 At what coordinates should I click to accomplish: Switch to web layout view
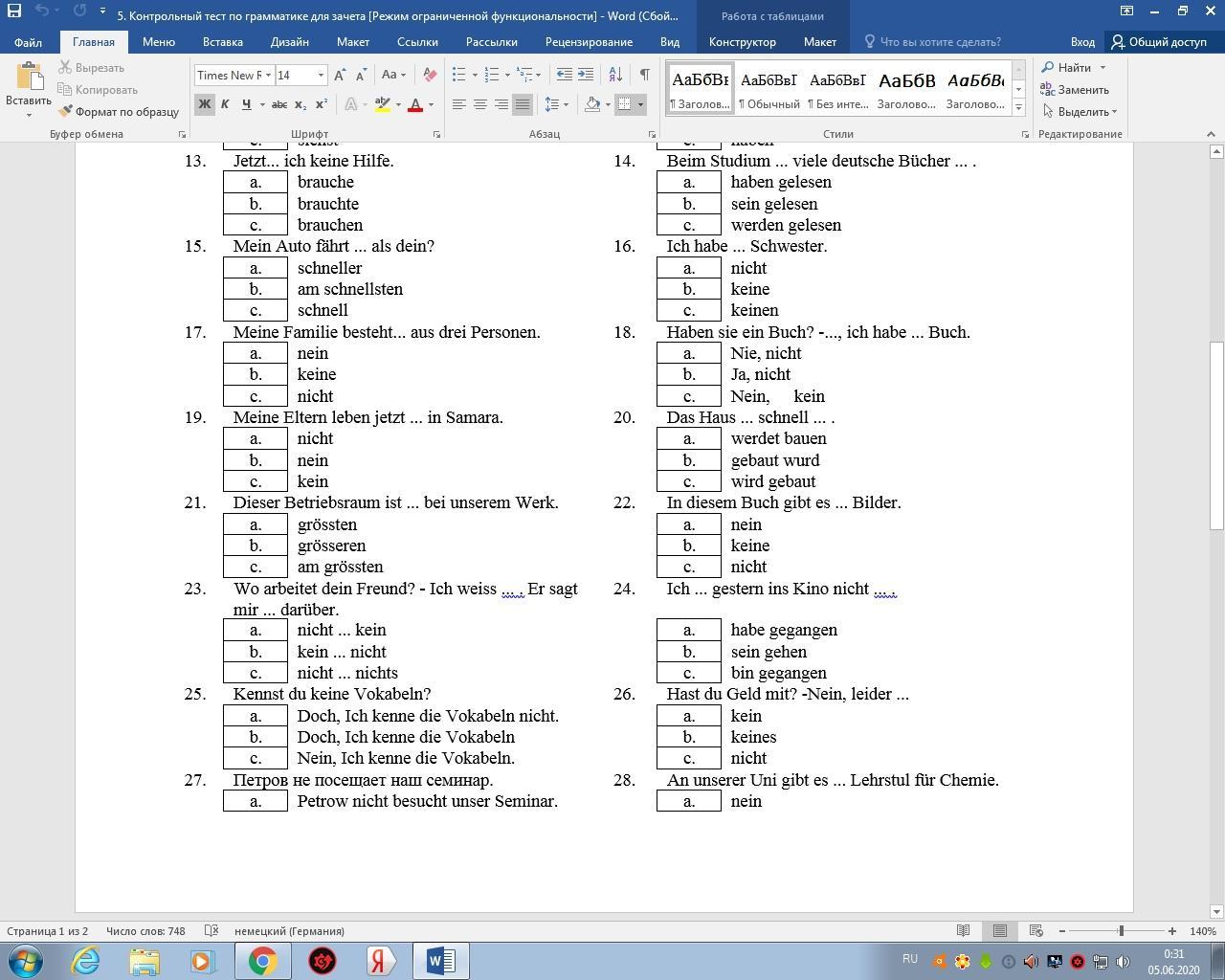click(x=1036, y=931)
